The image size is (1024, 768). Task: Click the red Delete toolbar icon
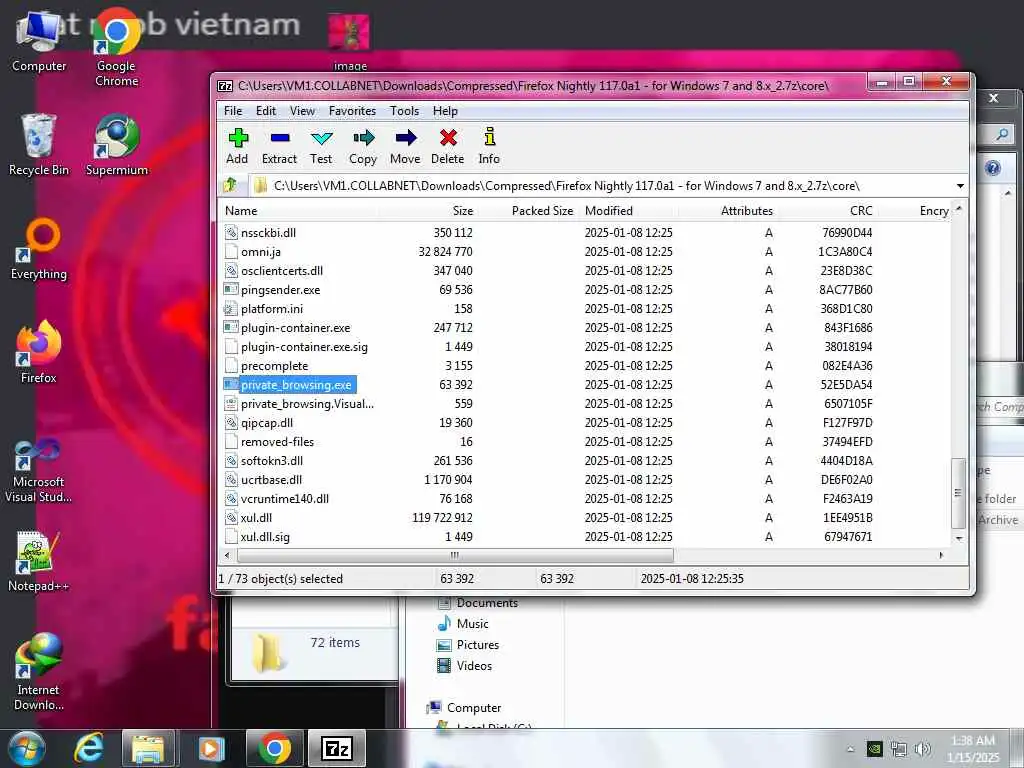coord(447,146)
